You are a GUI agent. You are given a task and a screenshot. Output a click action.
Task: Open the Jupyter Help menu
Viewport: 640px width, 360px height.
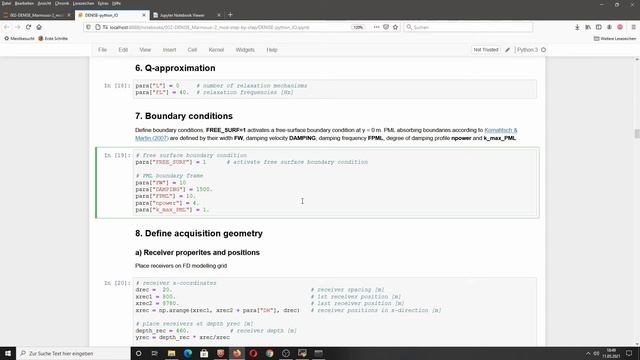(x=272, y=50)
